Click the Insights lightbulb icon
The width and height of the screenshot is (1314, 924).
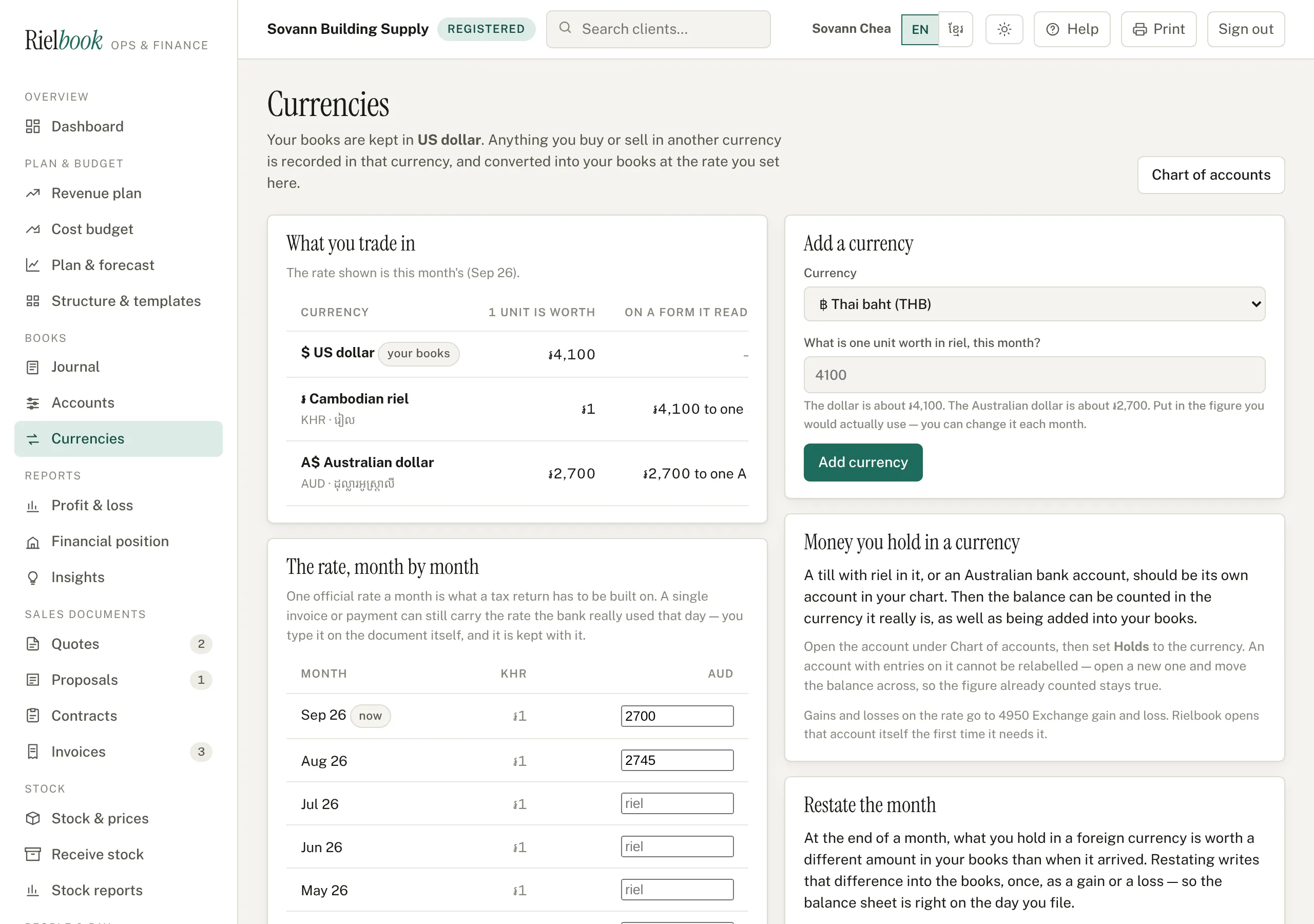(33, 577)
